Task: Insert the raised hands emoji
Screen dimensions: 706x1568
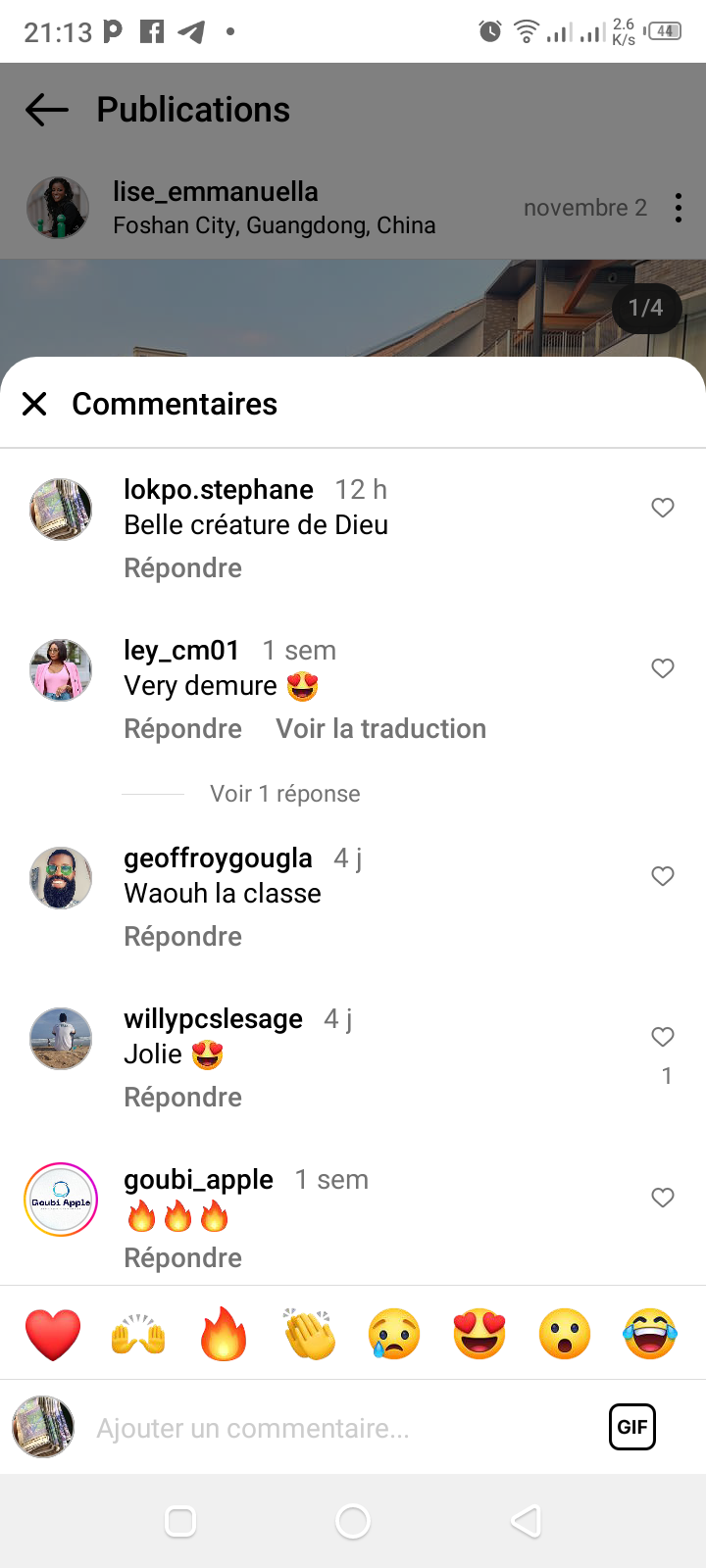Action: click(x=138, y=1334)
